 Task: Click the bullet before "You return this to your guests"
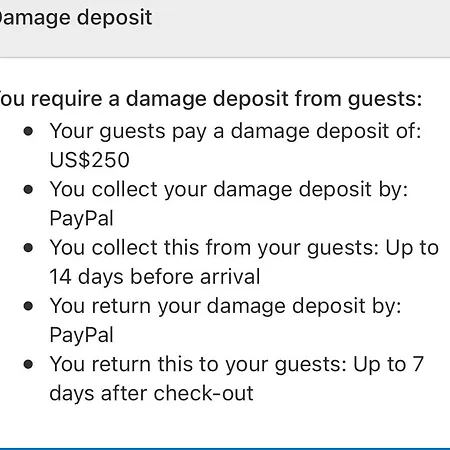click(x=28, y=364)
